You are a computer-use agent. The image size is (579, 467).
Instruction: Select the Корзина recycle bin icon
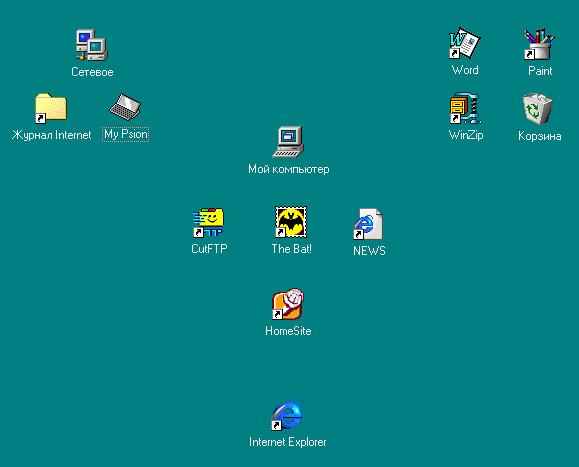point(538,108)
